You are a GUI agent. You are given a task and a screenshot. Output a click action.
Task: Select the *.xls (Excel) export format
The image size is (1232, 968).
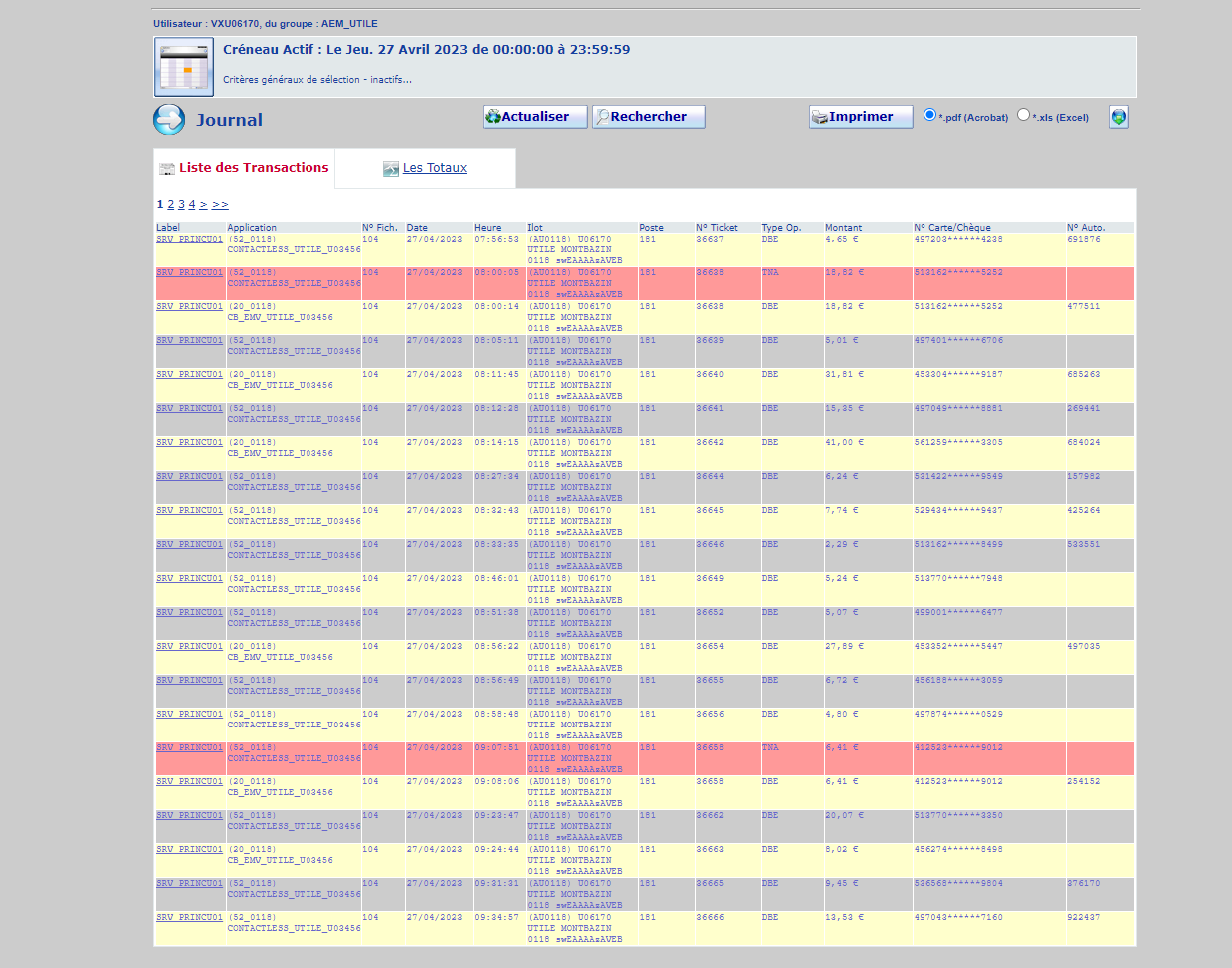pos(1023,115)
